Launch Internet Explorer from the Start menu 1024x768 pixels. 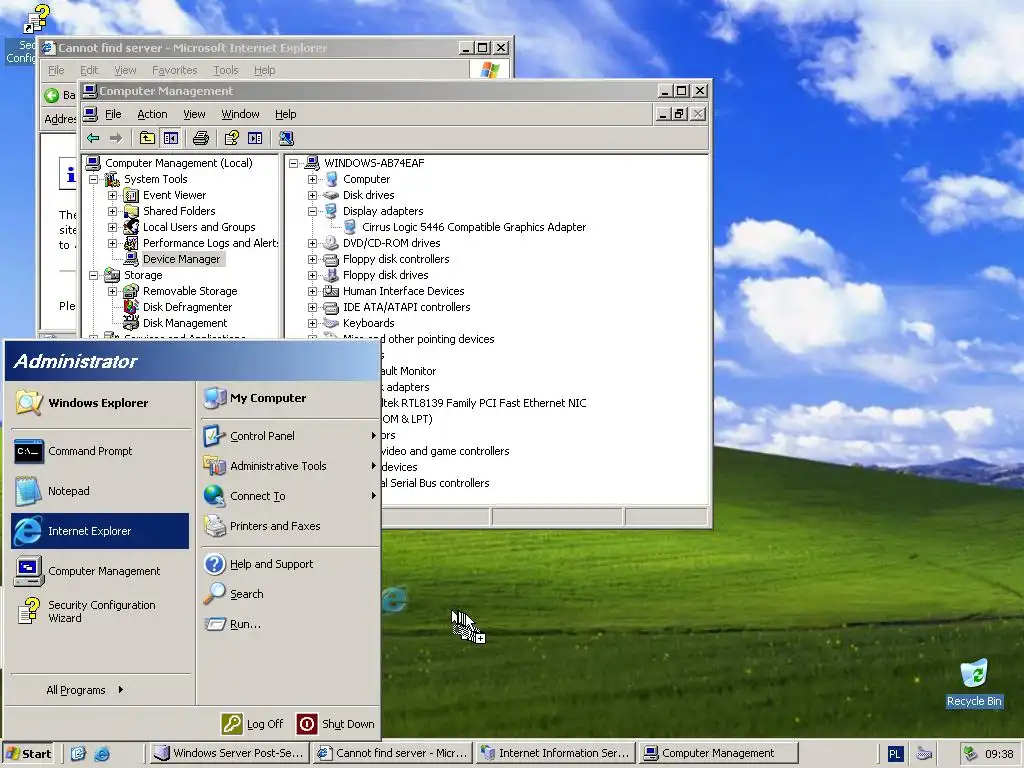(100, 531)
